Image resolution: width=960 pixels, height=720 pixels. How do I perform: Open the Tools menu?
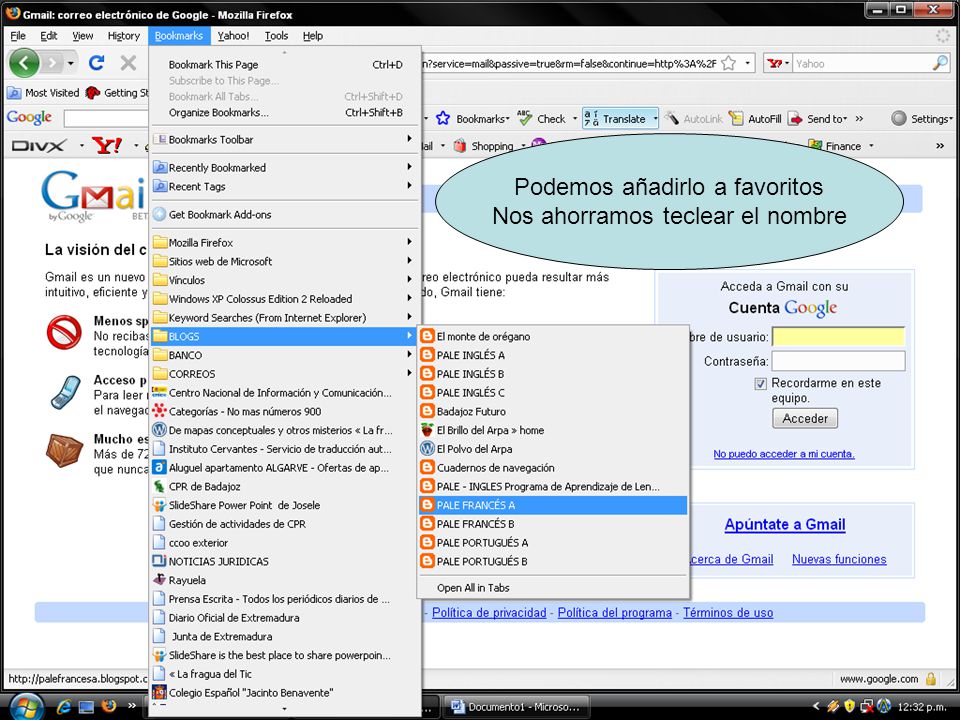coord(276,36)
